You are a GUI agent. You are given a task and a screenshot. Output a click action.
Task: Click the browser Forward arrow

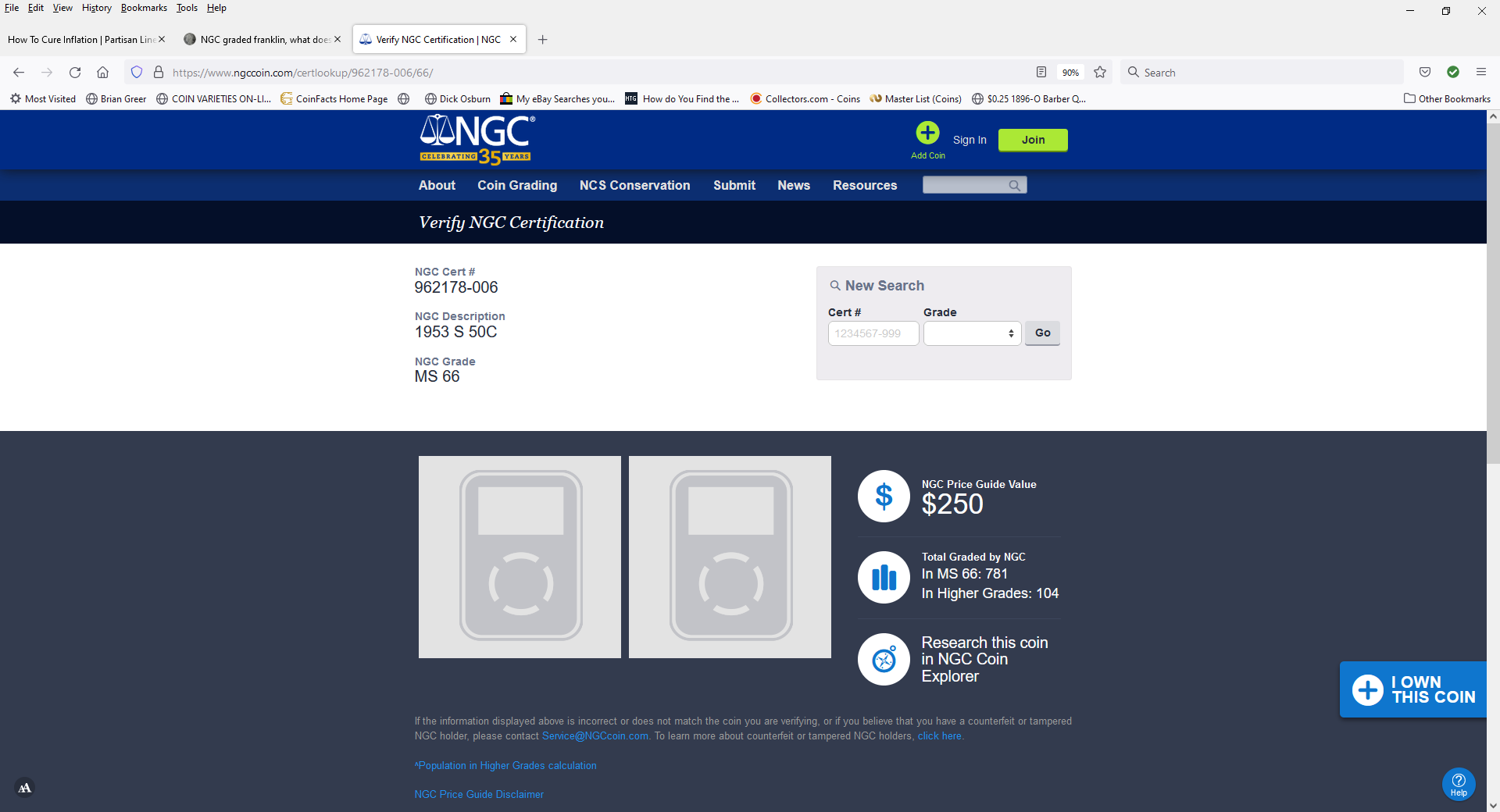[47, 72]
